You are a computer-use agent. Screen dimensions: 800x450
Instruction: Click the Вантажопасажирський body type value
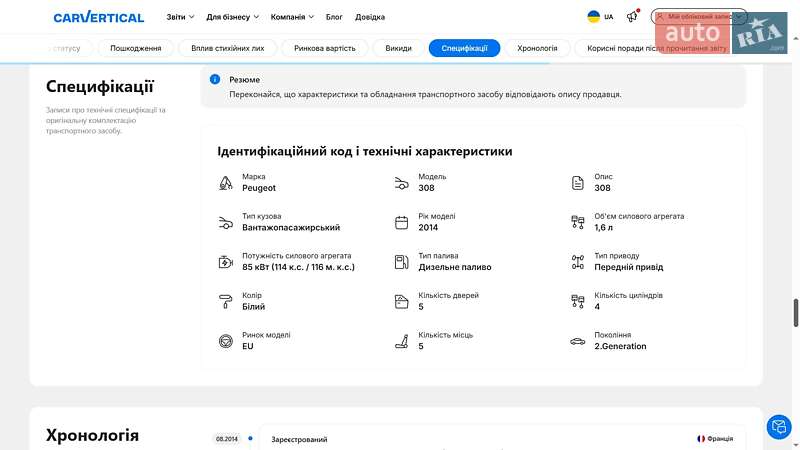point(291,228)
